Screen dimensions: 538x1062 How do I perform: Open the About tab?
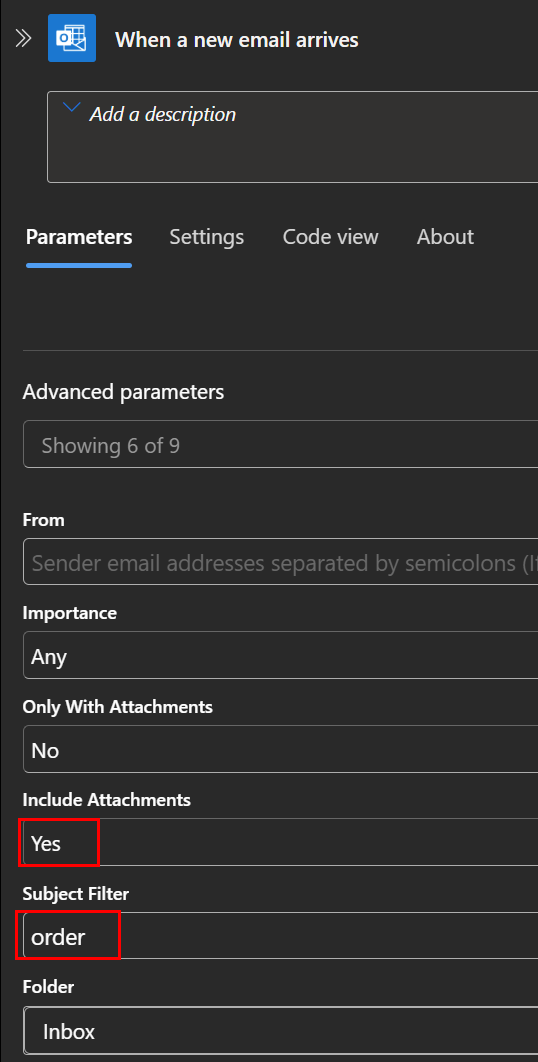(x=445, y=237)
